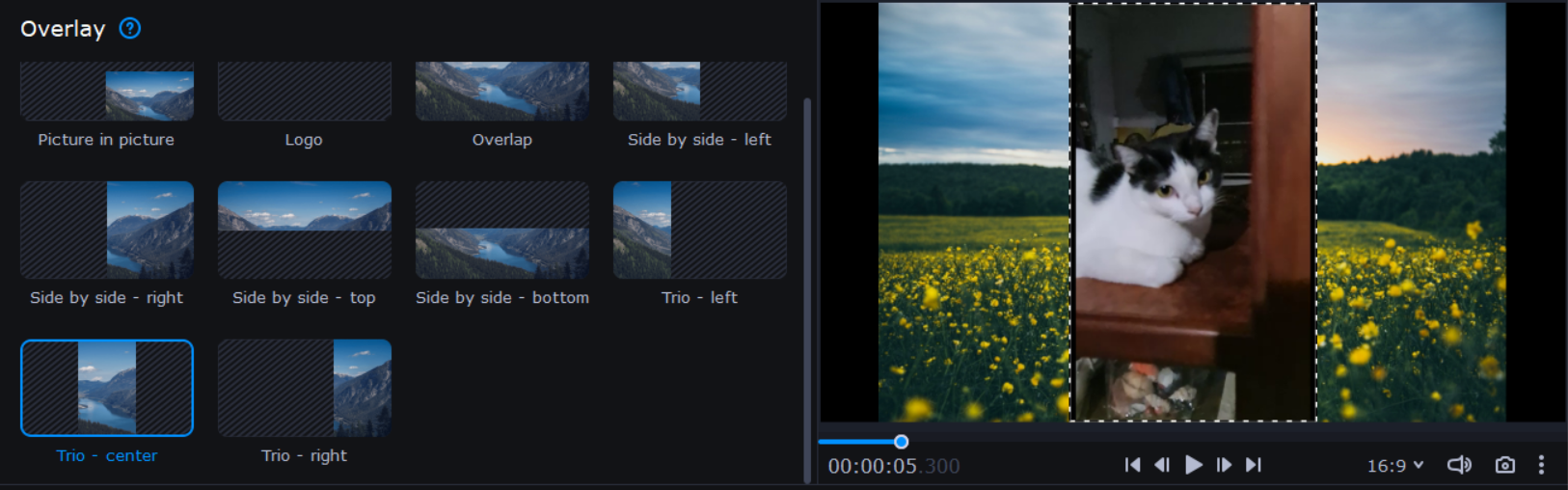Pick the Side by side - right thumbnail
The height and width of the screenshot is (490, 1568).
point(107,230)
